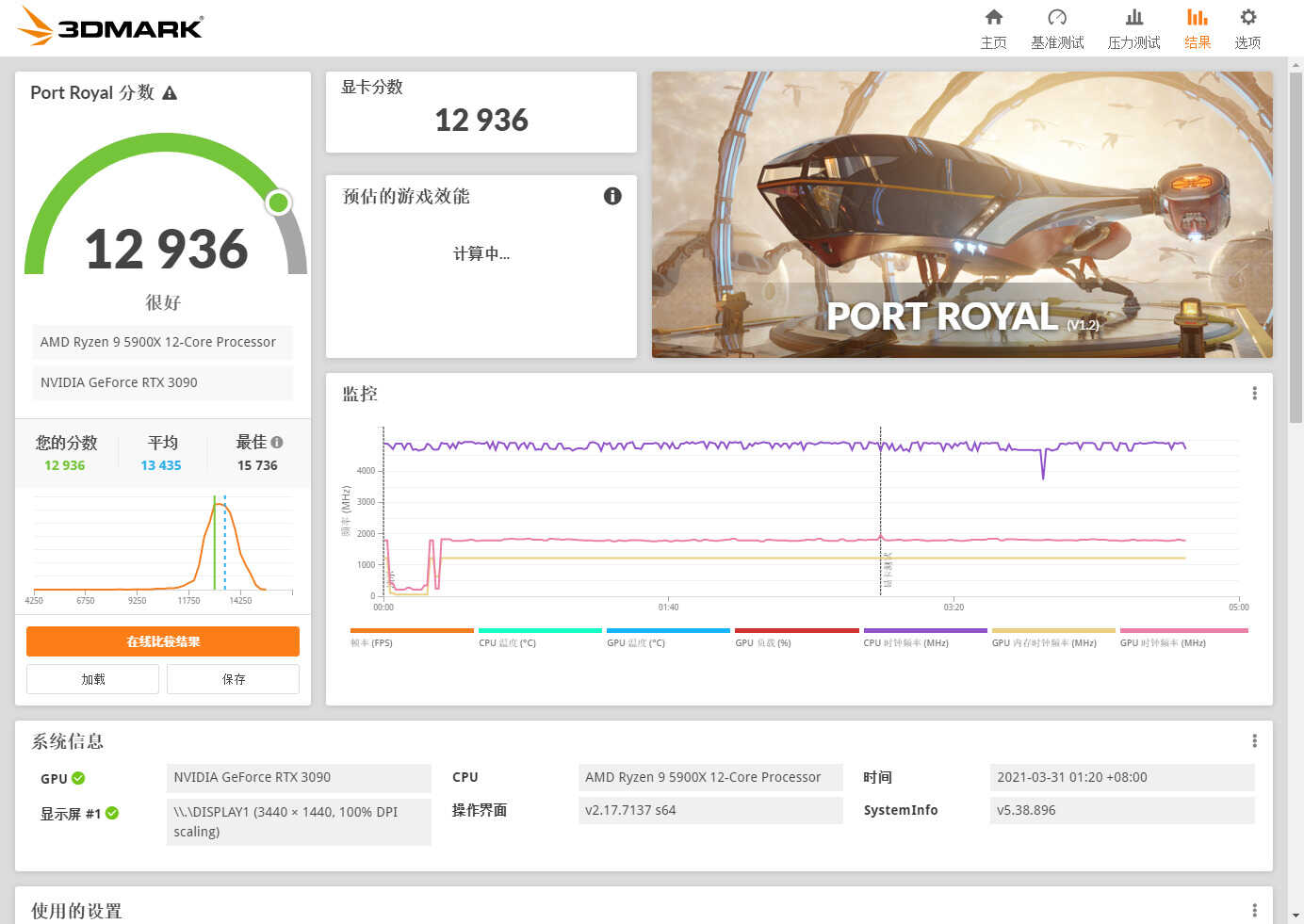This screenshot has width=1304, height=924.
Task: Click the green score dot on the gauge
Action: [x=278, y=203]
